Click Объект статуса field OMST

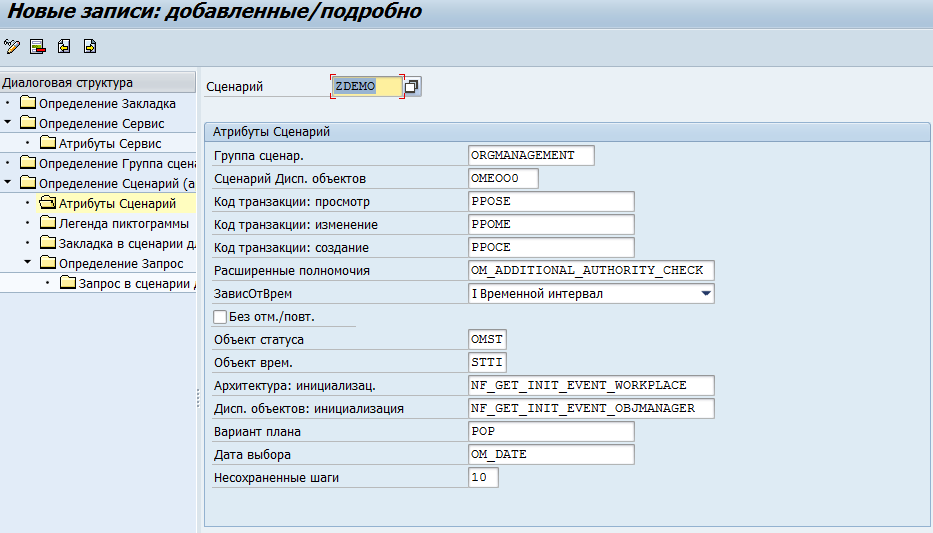tap(487, 339)
